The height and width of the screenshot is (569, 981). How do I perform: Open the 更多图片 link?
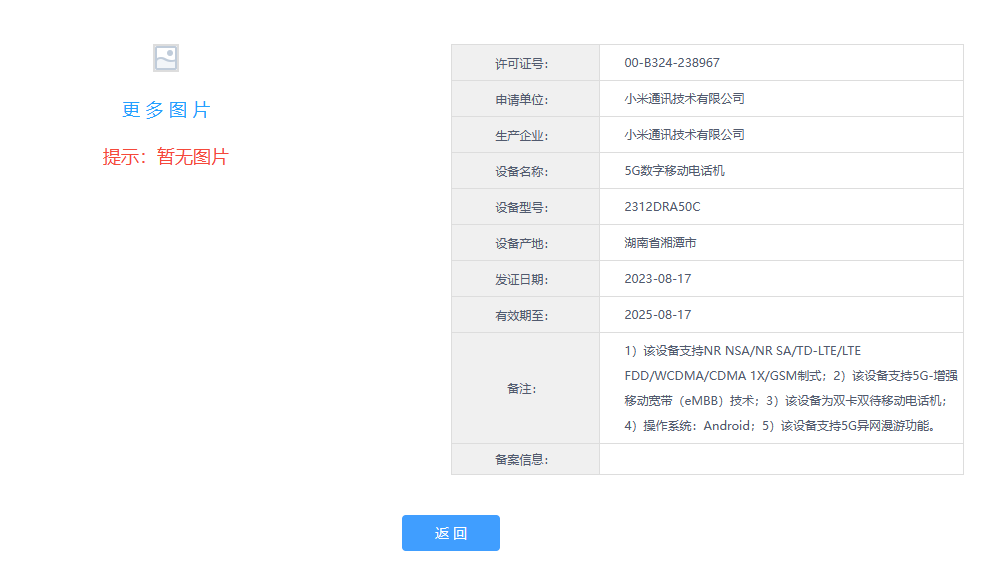point(166,110)
